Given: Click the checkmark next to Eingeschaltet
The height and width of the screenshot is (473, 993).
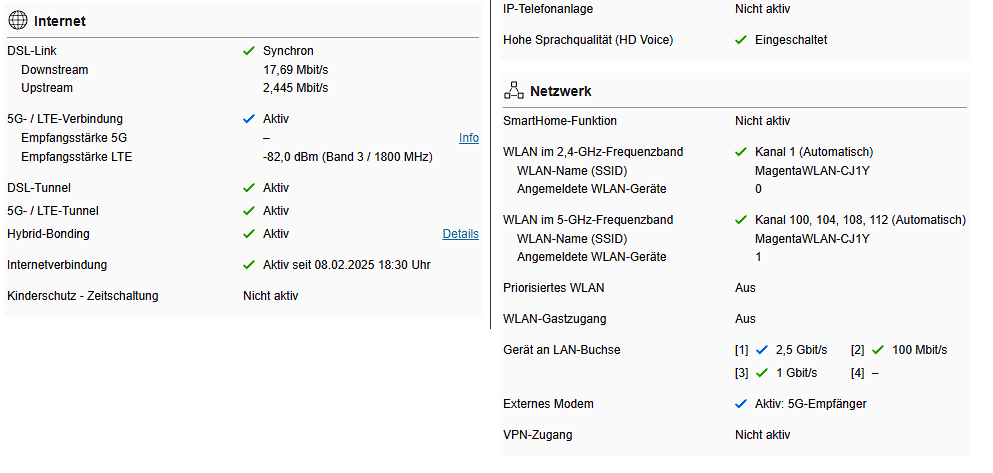Looking at the screenshot, I should (741, 40).
